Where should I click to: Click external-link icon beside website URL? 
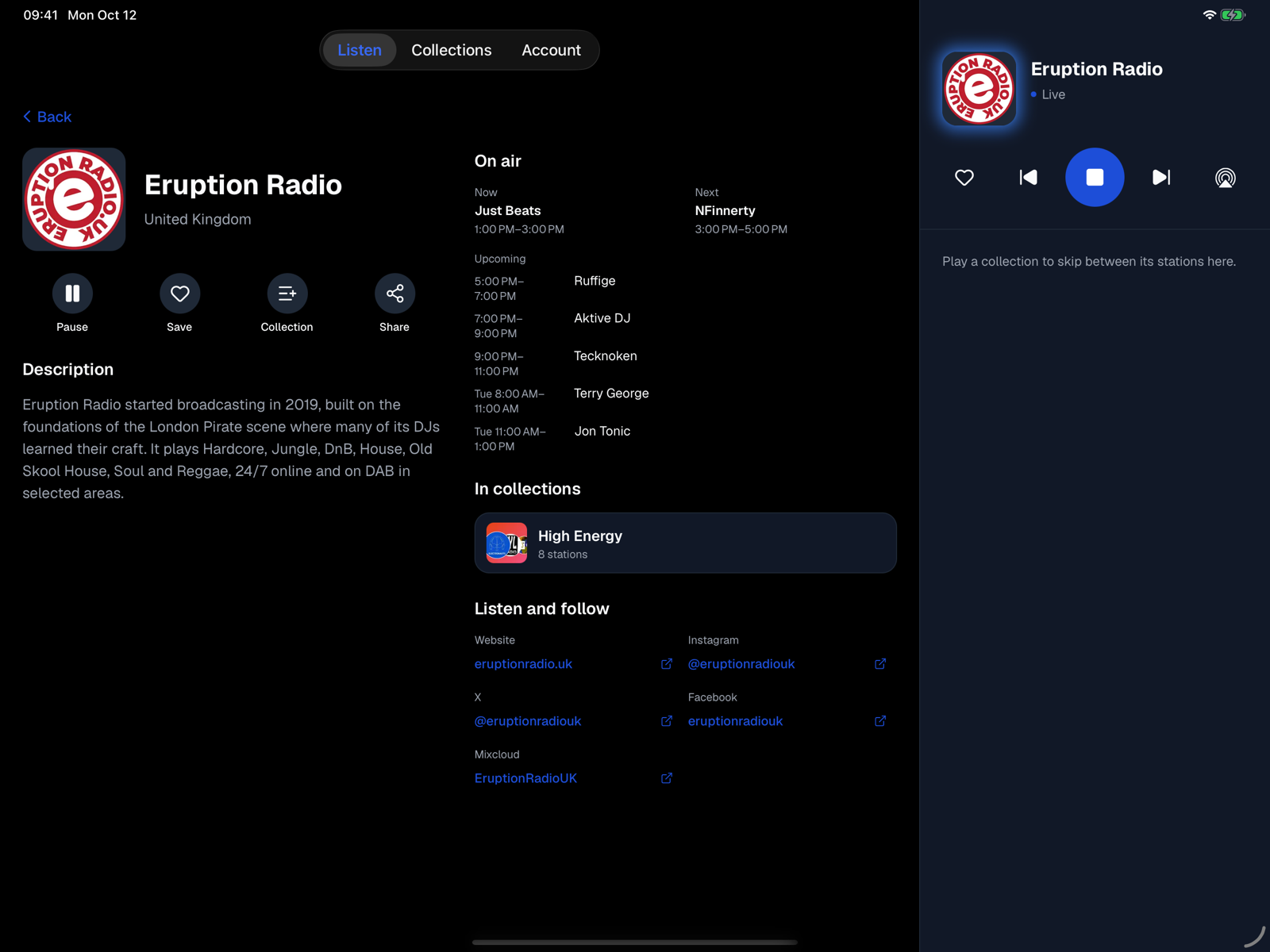(x=667, y=664)
